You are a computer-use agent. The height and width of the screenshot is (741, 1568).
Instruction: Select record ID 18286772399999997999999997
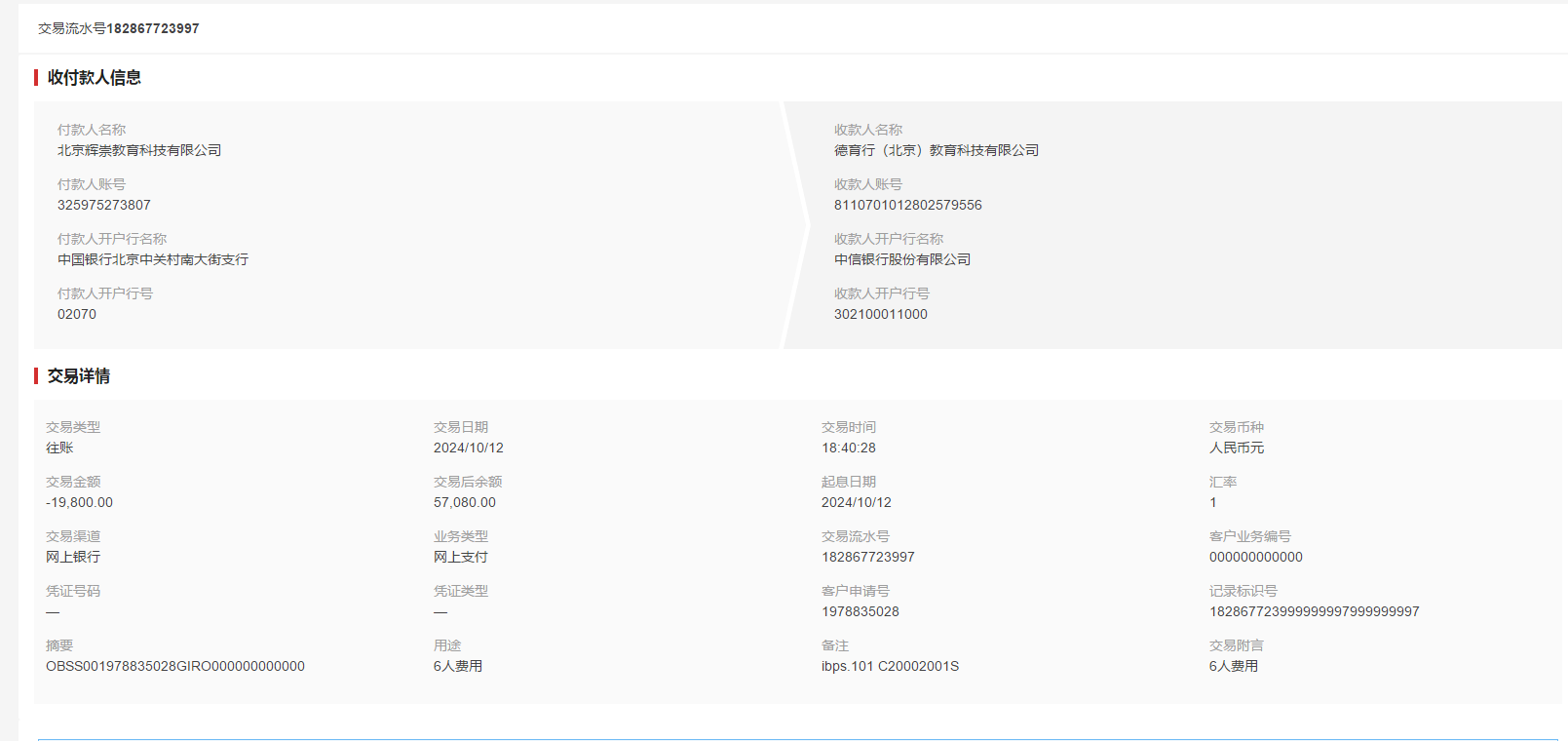tap(1315, 611)
